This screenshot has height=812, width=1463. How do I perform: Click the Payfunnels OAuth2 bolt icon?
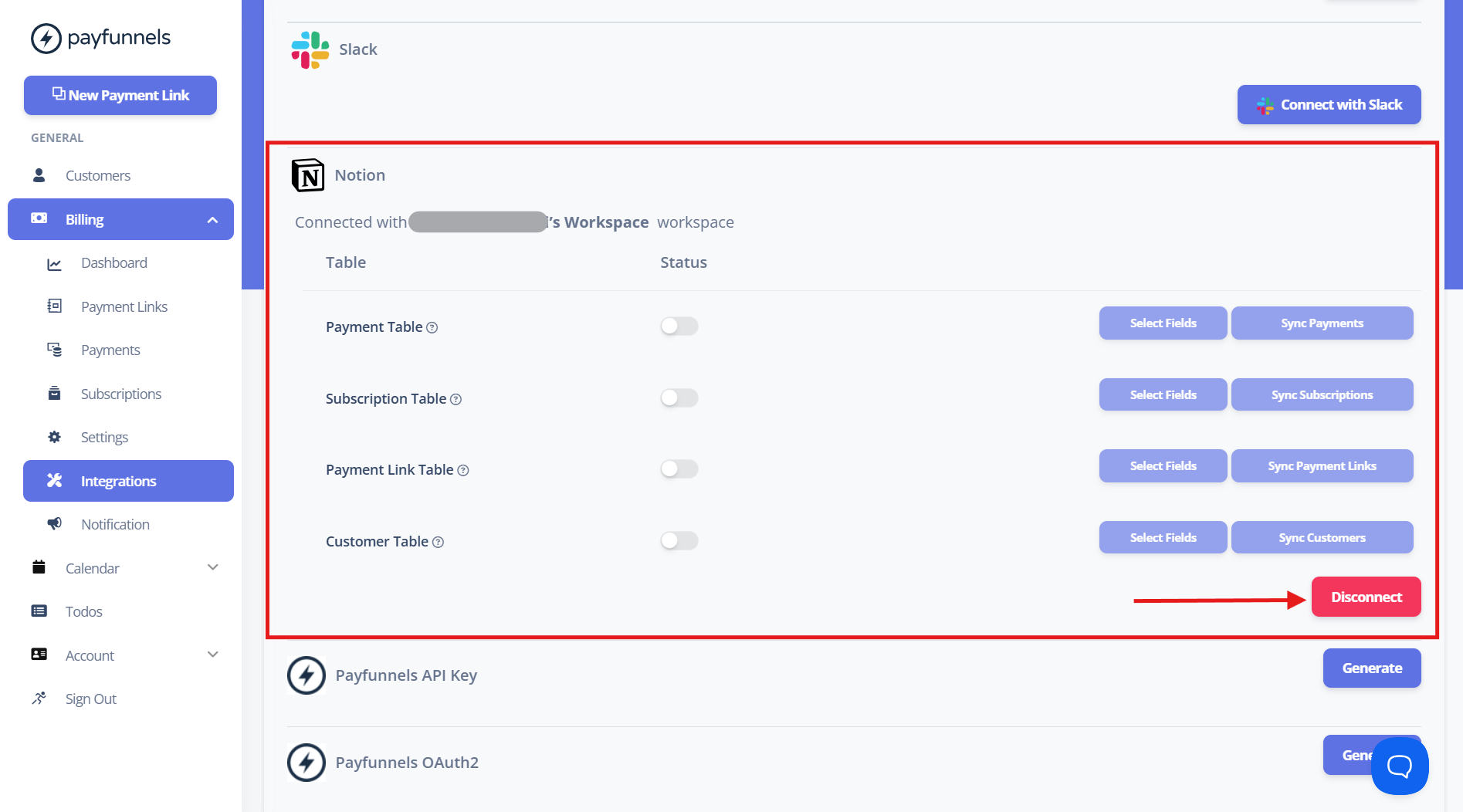pyautogui.click(x=306, y=763)
